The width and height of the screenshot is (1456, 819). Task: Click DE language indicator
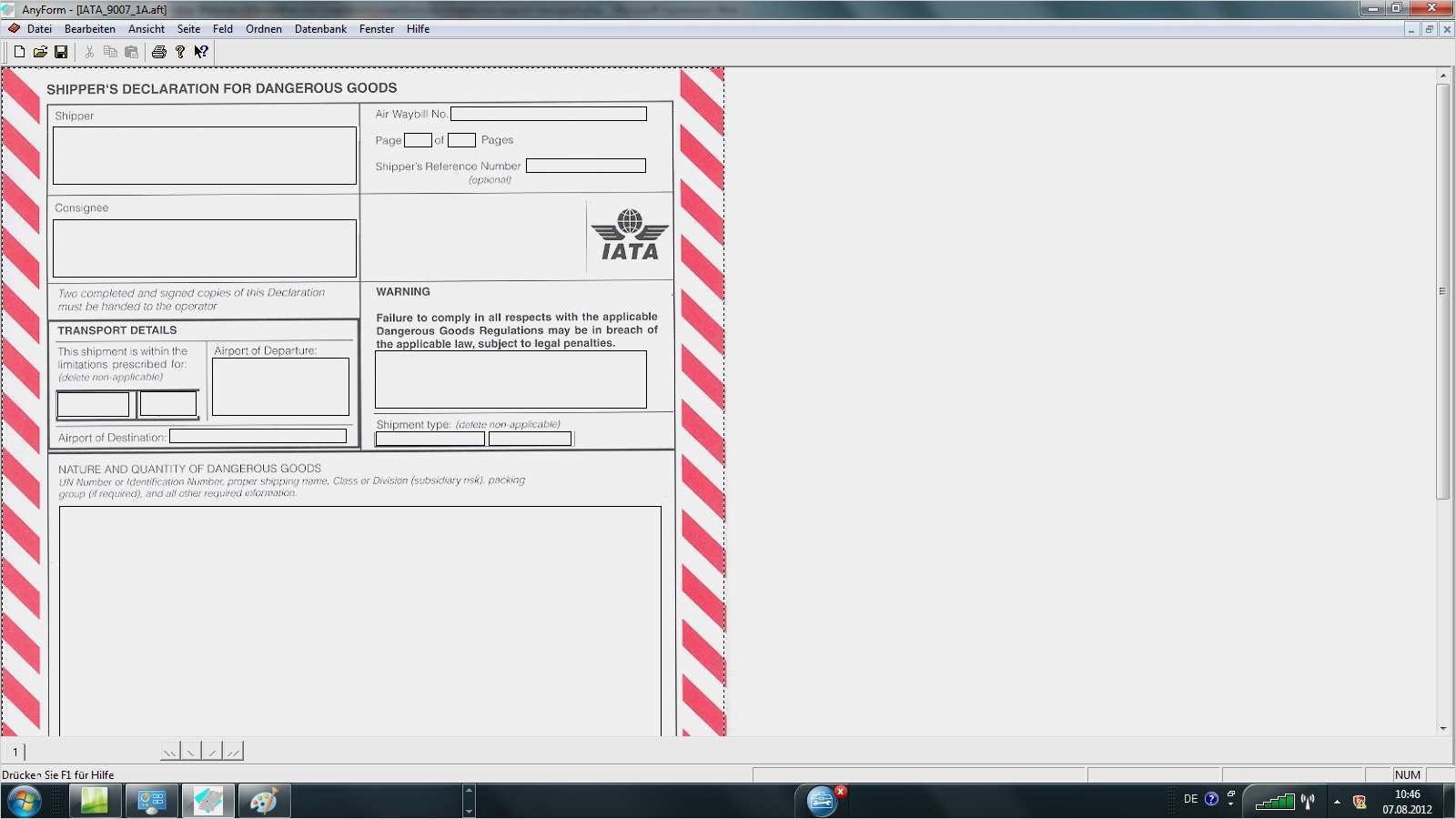(1190, 799)
